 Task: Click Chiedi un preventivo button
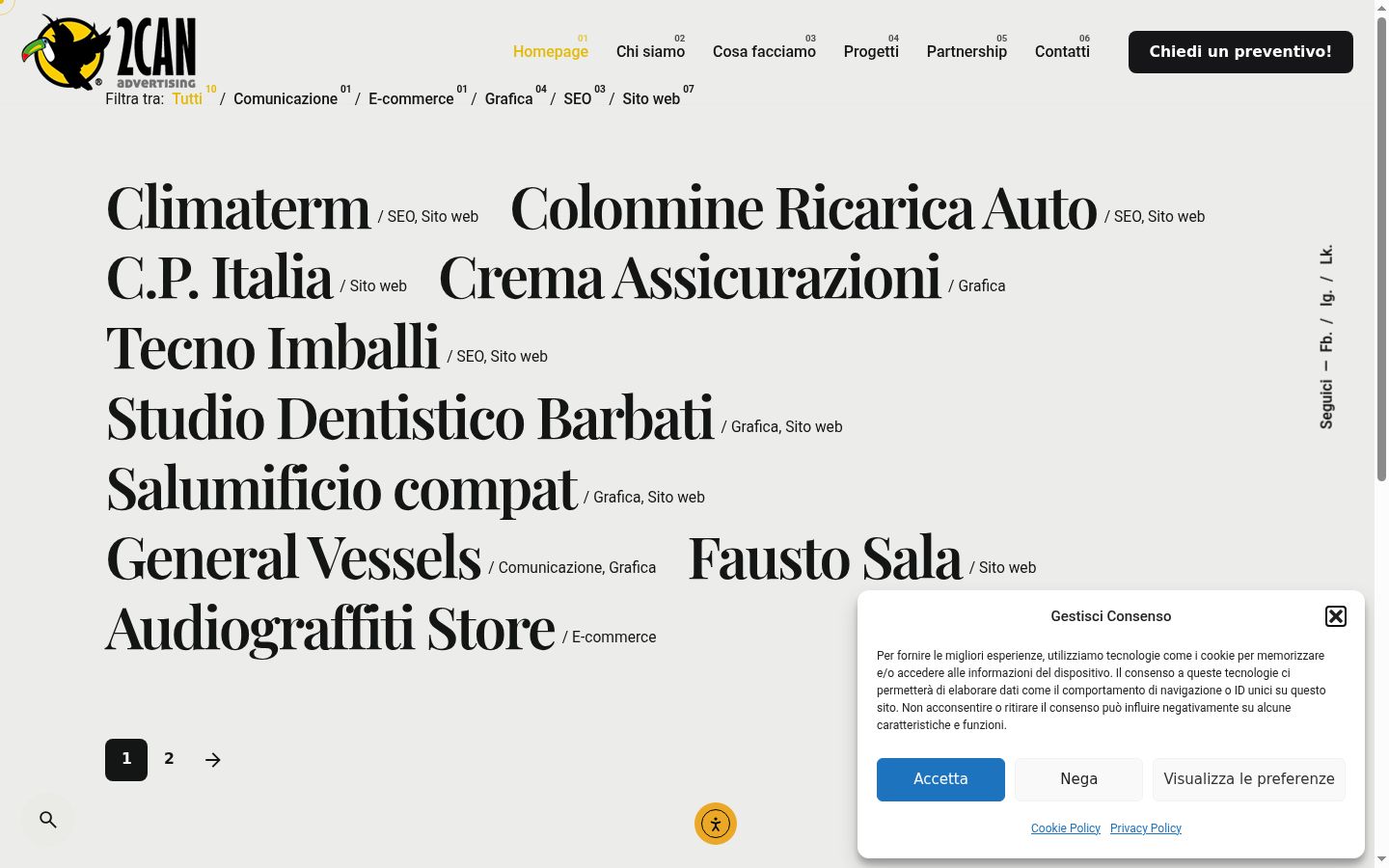pyautogui.click(x=1240, y=52)
